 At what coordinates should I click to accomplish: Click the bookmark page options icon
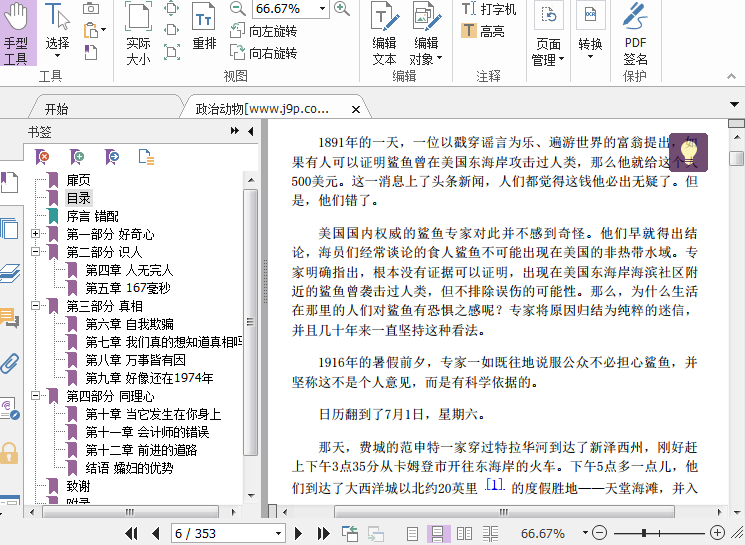146,156
